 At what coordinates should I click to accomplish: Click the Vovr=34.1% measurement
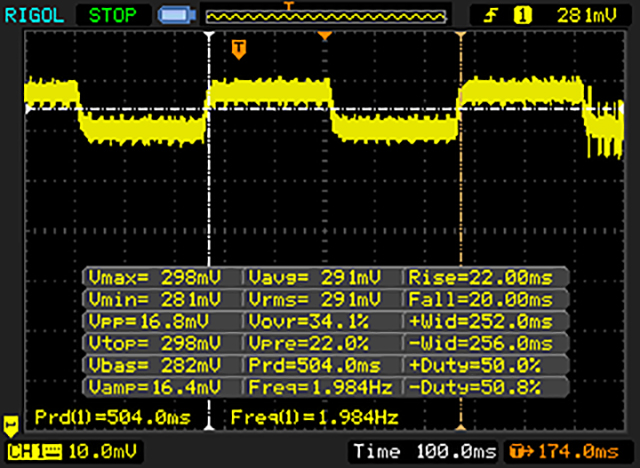309,322
